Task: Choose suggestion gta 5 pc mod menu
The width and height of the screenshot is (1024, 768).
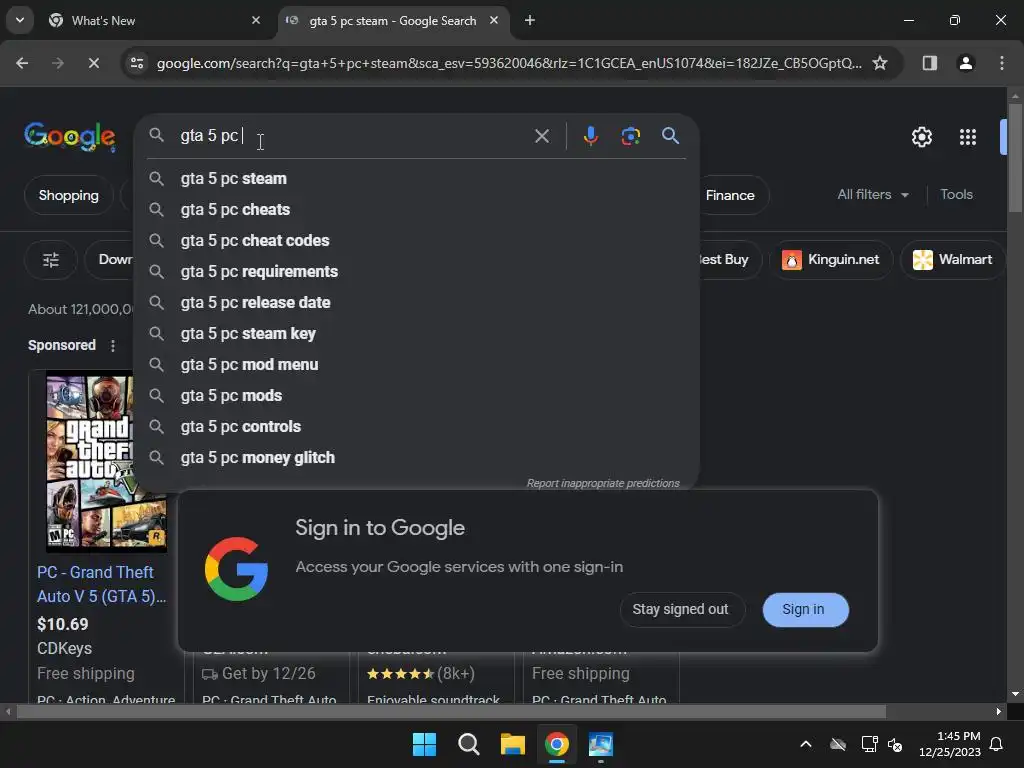Action: [416, 365]
